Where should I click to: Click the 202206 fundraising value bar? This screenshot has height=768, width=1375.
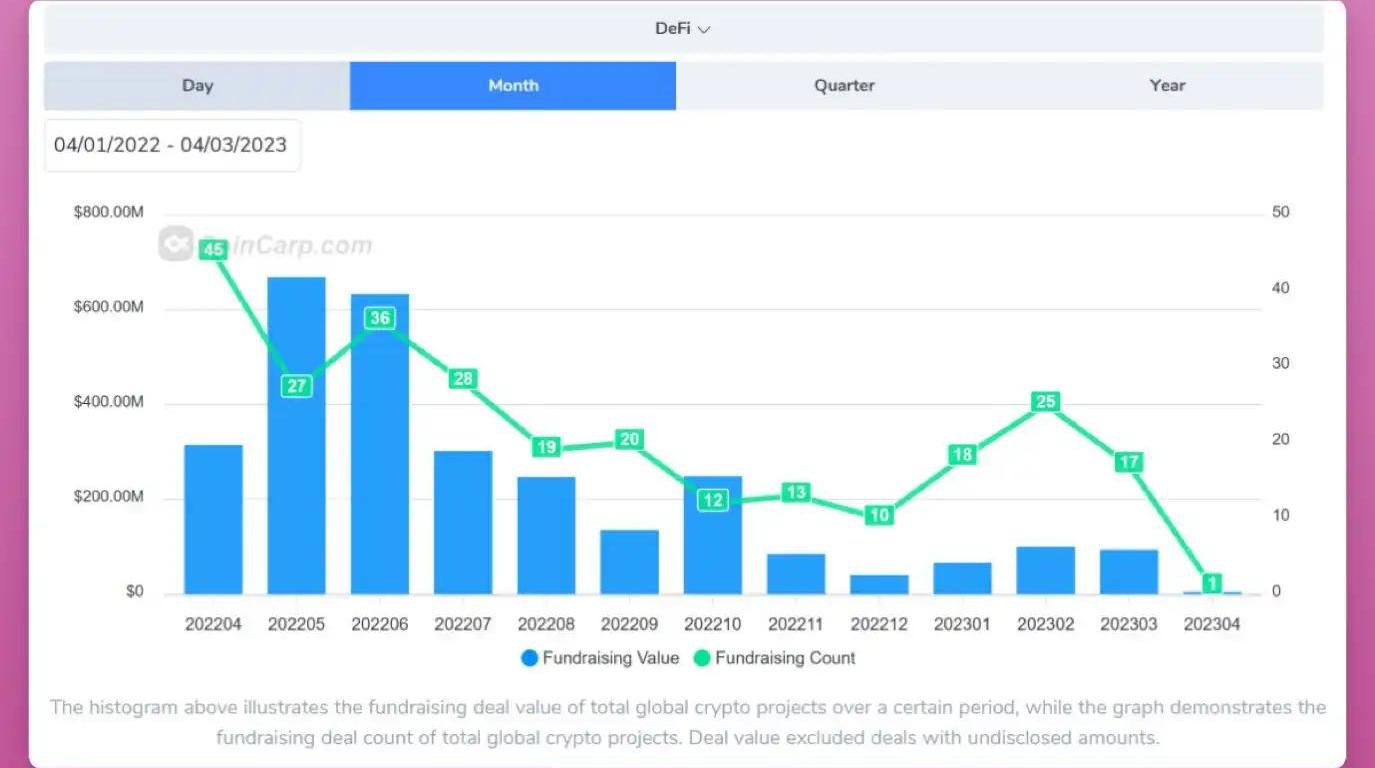[380, 470]
